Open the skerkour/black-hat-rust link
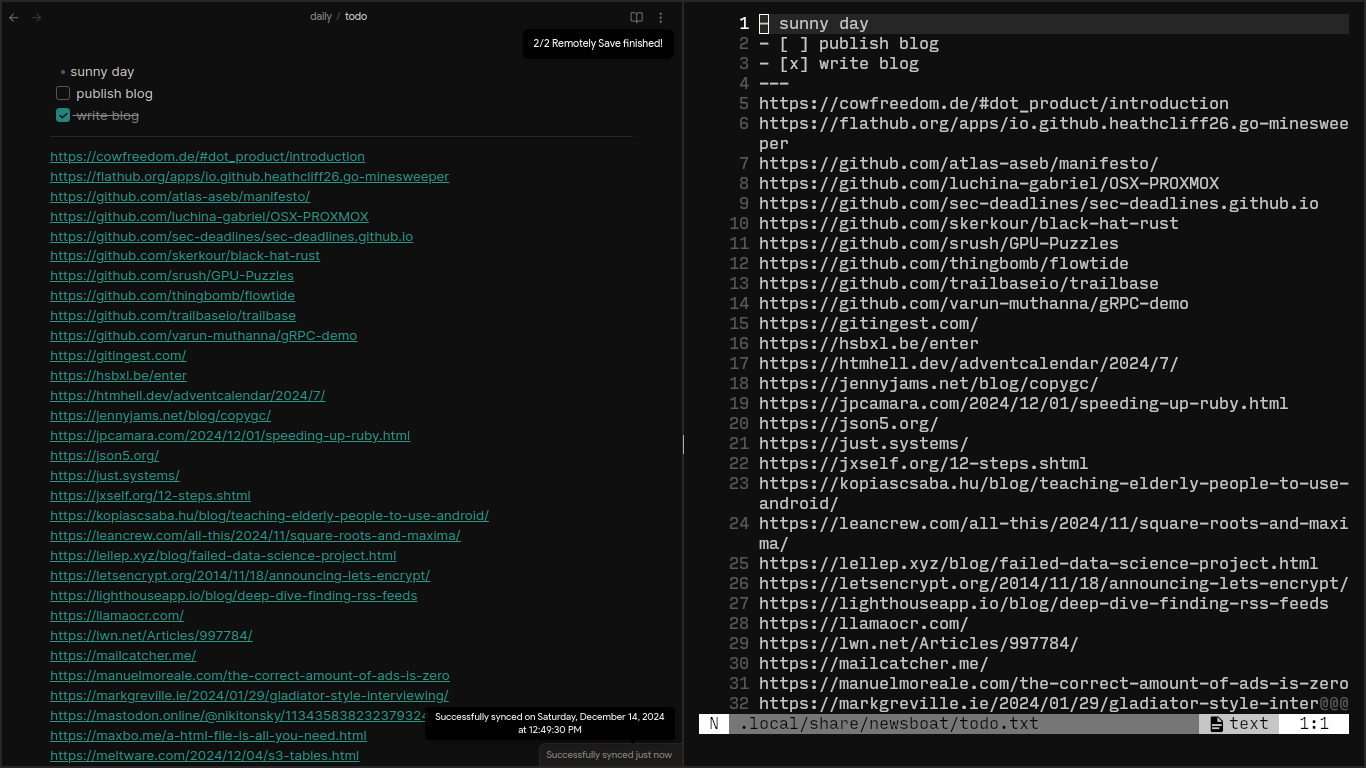The image size is (1366, 768). 185,255
